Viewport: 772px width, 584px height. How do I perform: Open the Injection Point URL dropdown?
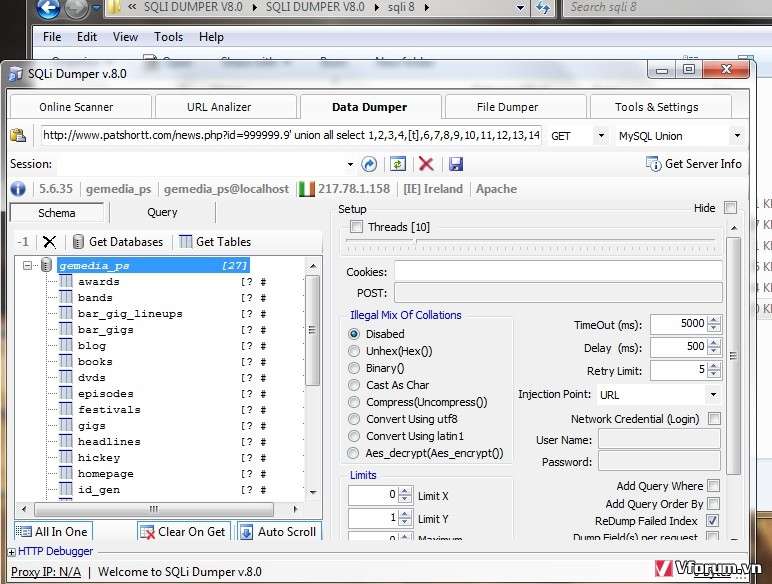[x=713, y=394]
